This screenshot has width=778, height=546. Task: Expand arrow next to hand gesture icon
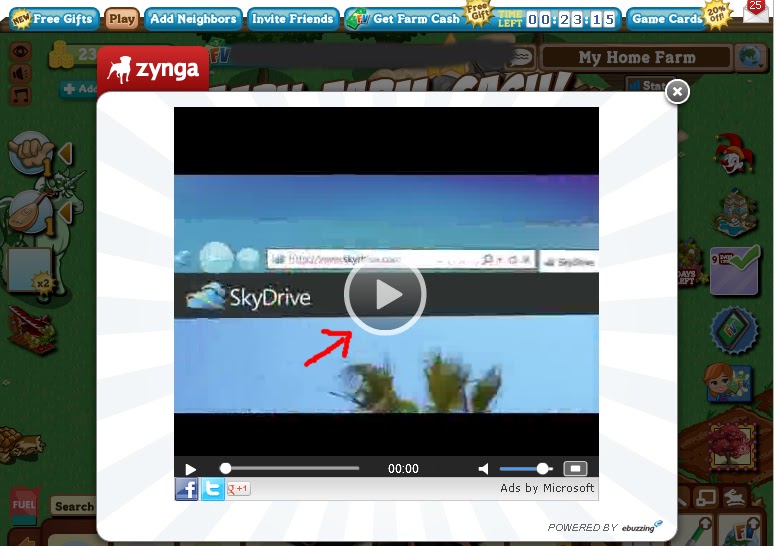(66, 153)
